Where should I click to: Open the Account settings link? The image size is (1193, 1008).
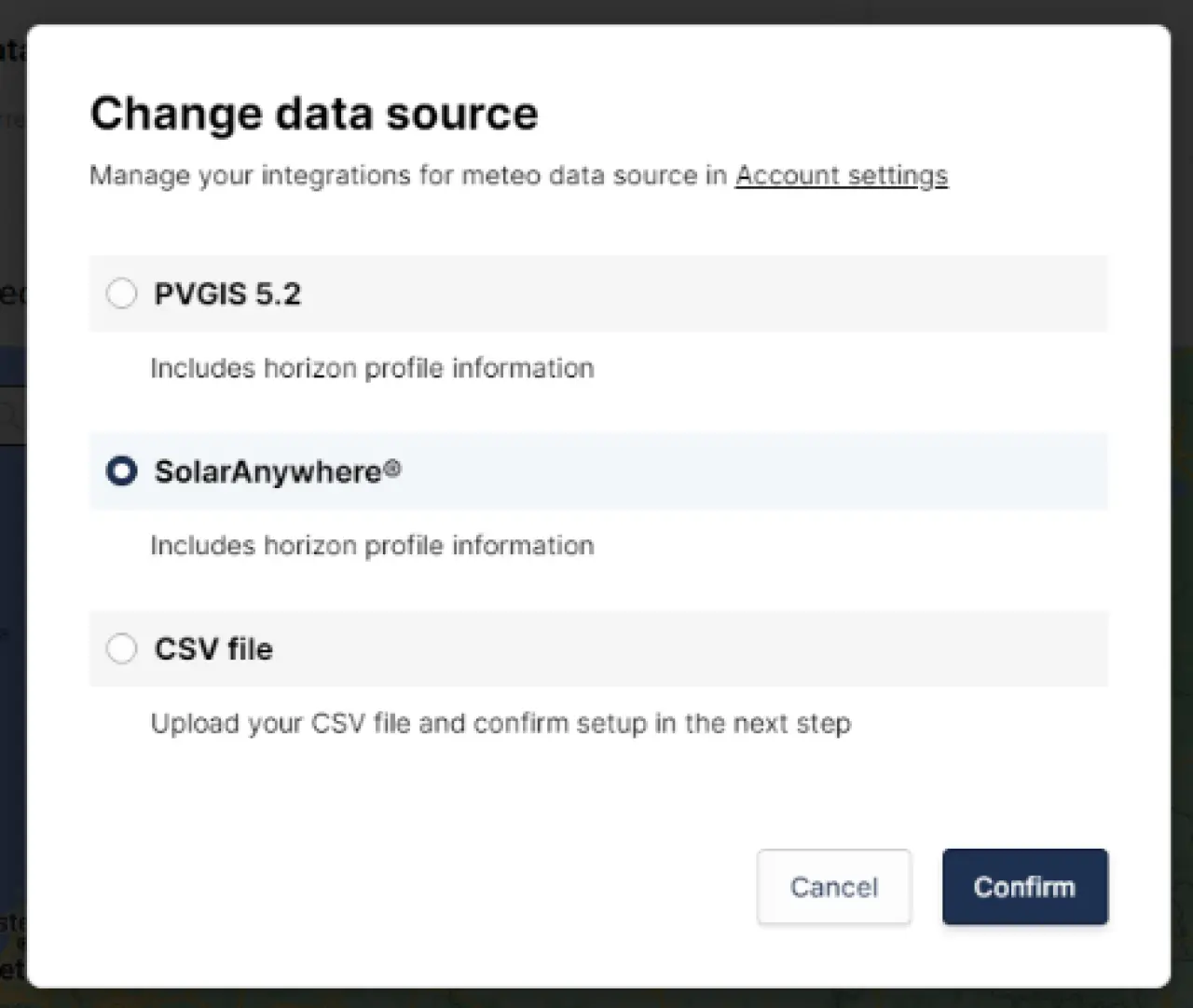click(x=842, y=175)
